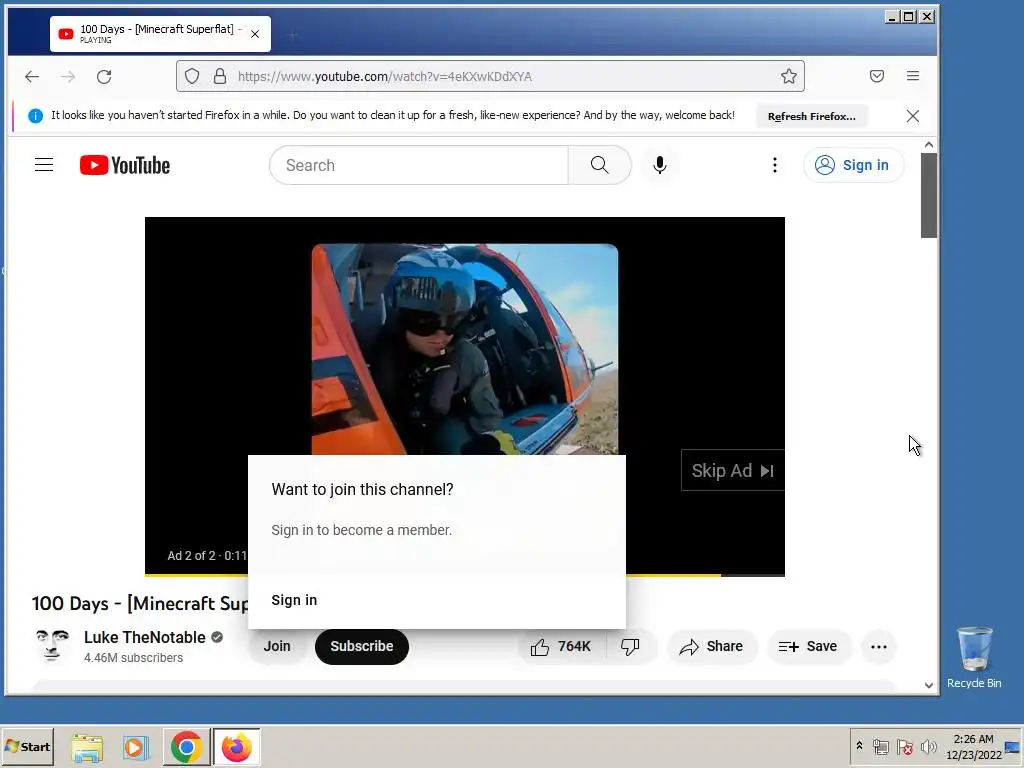
Task: Open the Windows Start menu
Action: pos(27,746)
